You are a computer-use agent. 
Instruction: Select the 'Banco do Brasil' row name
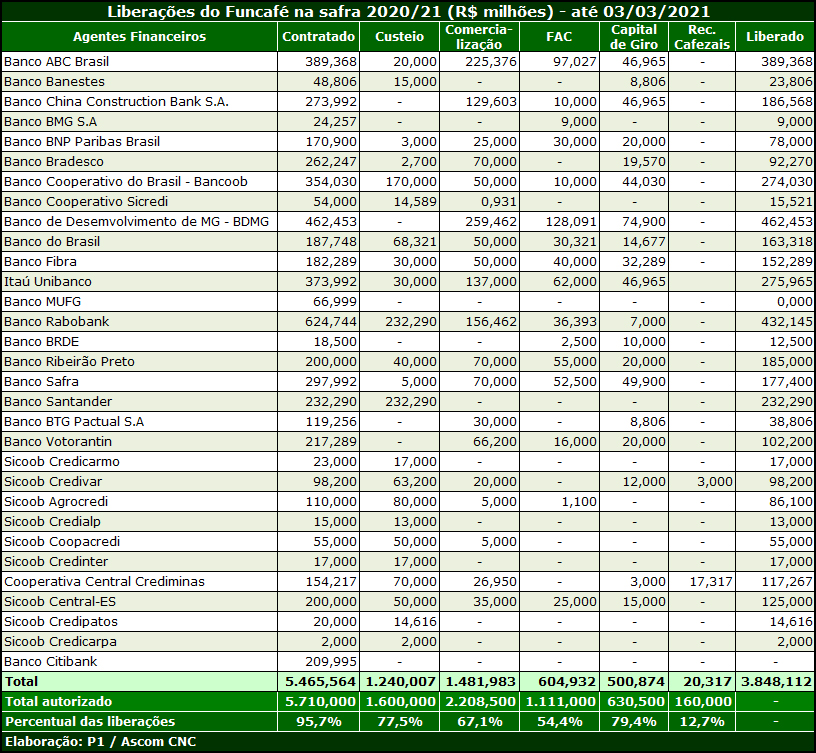pyautogui.click(x=52, y=241)
